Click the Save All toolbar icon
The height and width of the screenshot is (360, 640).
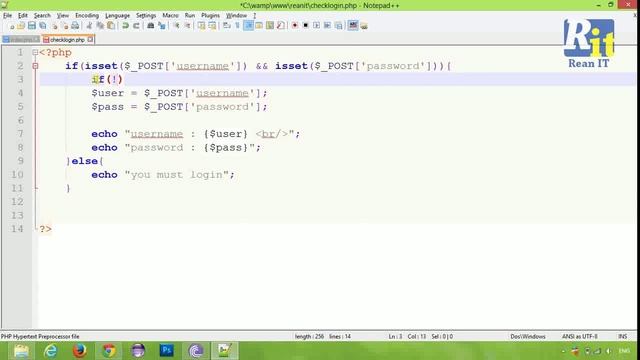[x=42, y=26]
